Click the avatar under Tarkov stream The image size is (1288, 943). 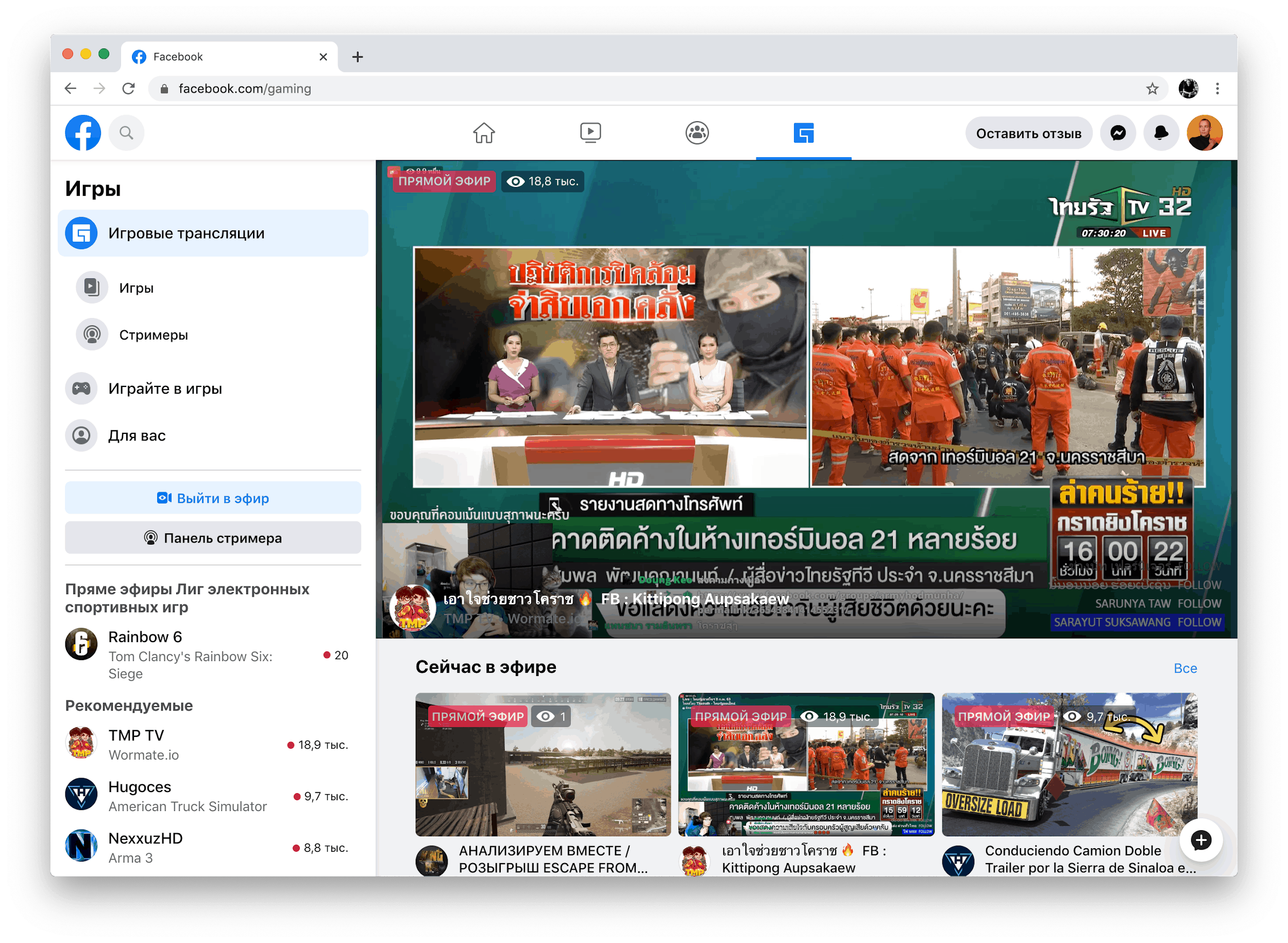click(x=431, y=861)
